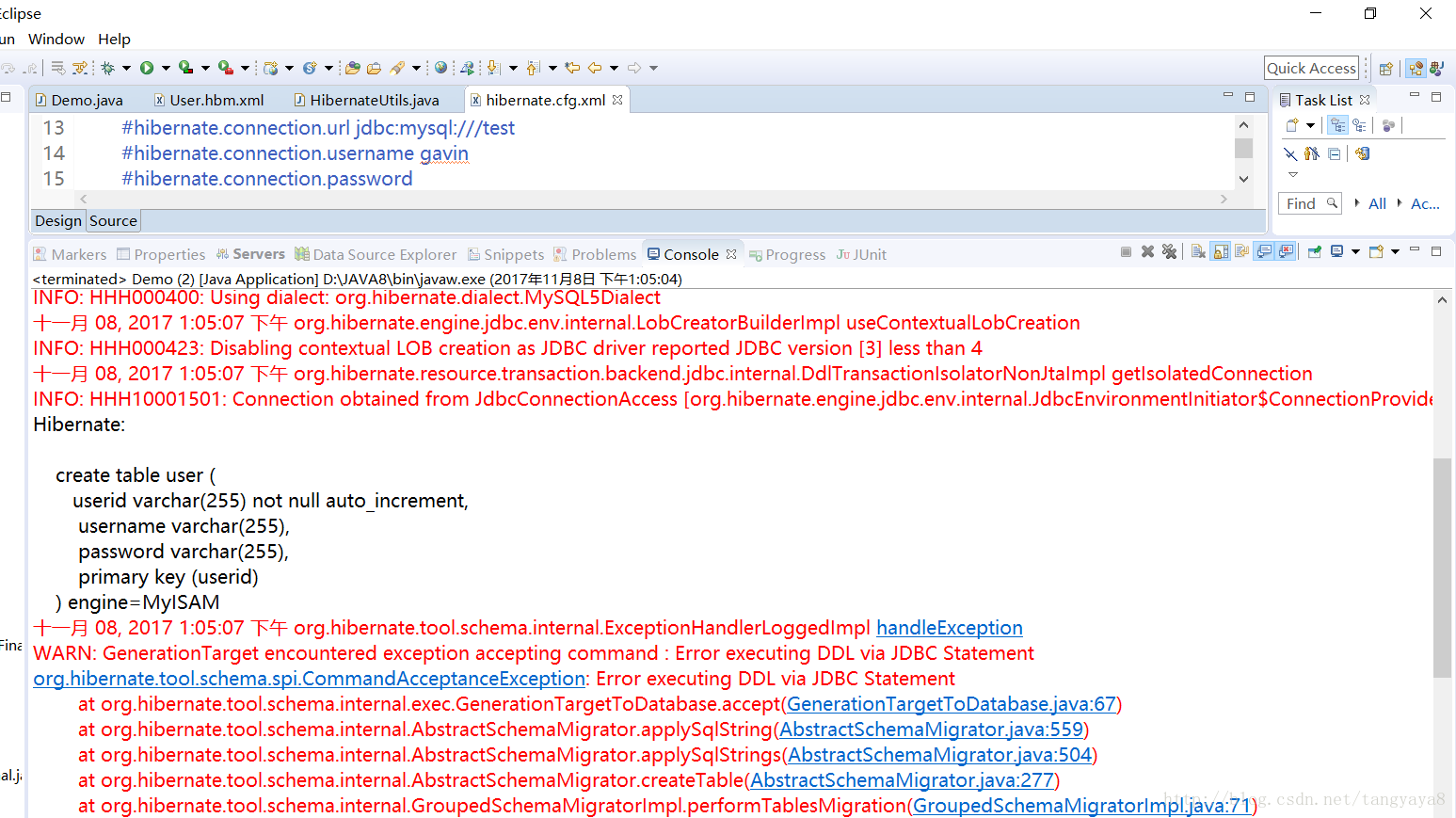This screenshot has height=818, width=1456.
Task: Open the Servers view tab
Action: coord(250,254)
